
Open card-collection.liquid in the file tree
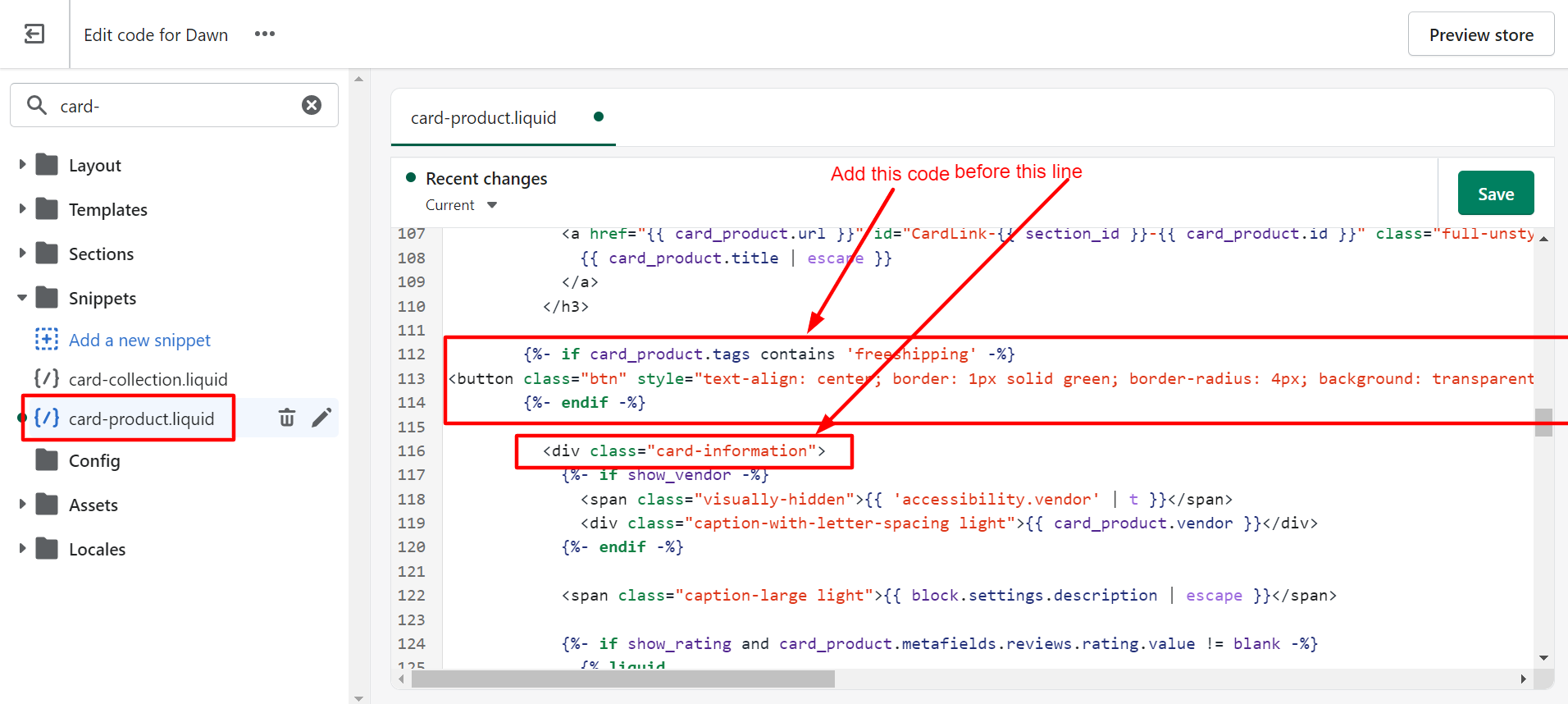pyautogui.click(x=148, y=379)
